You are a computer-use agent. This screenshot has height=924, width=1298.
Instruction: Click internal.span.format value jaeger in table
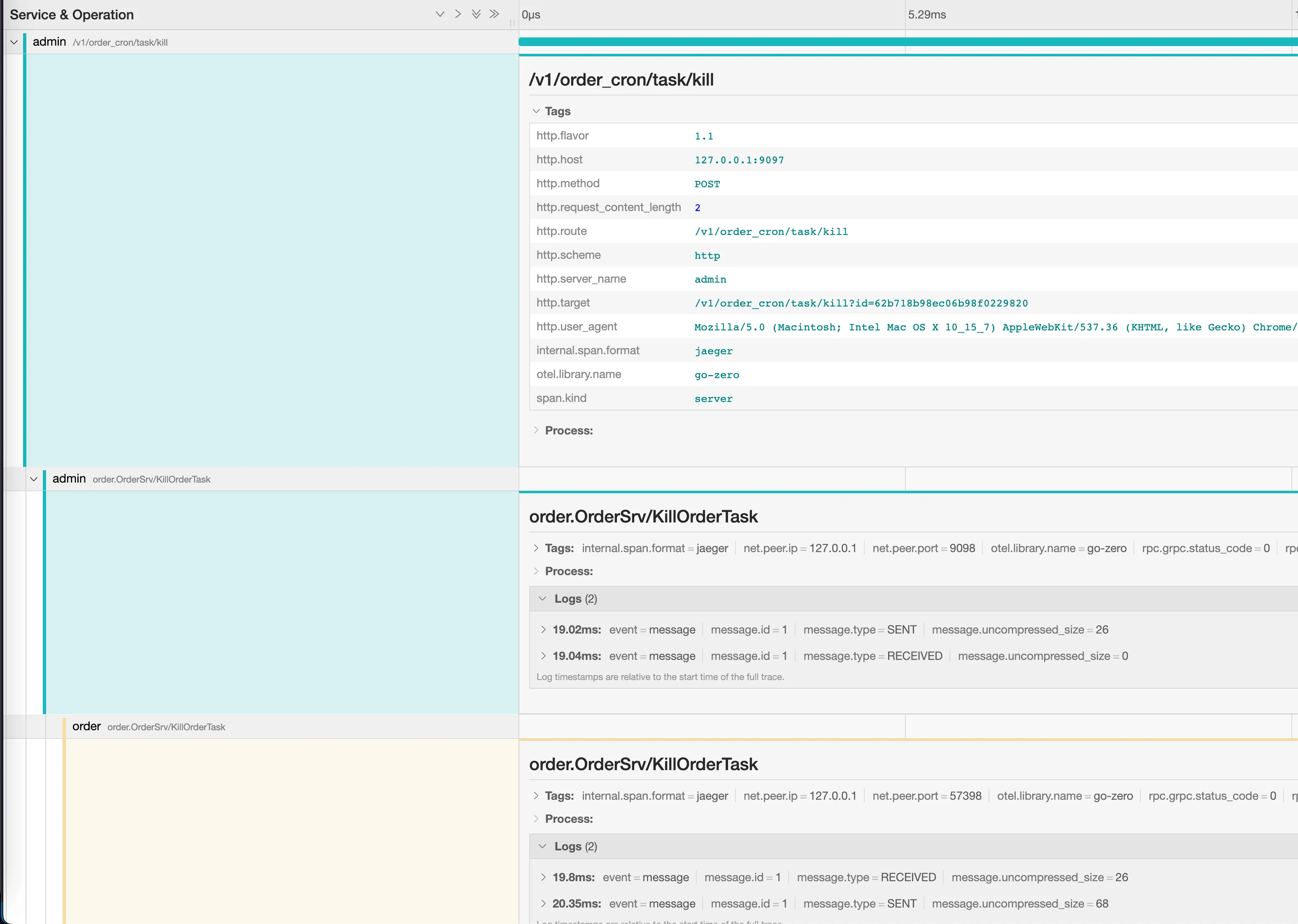(714, 351)
